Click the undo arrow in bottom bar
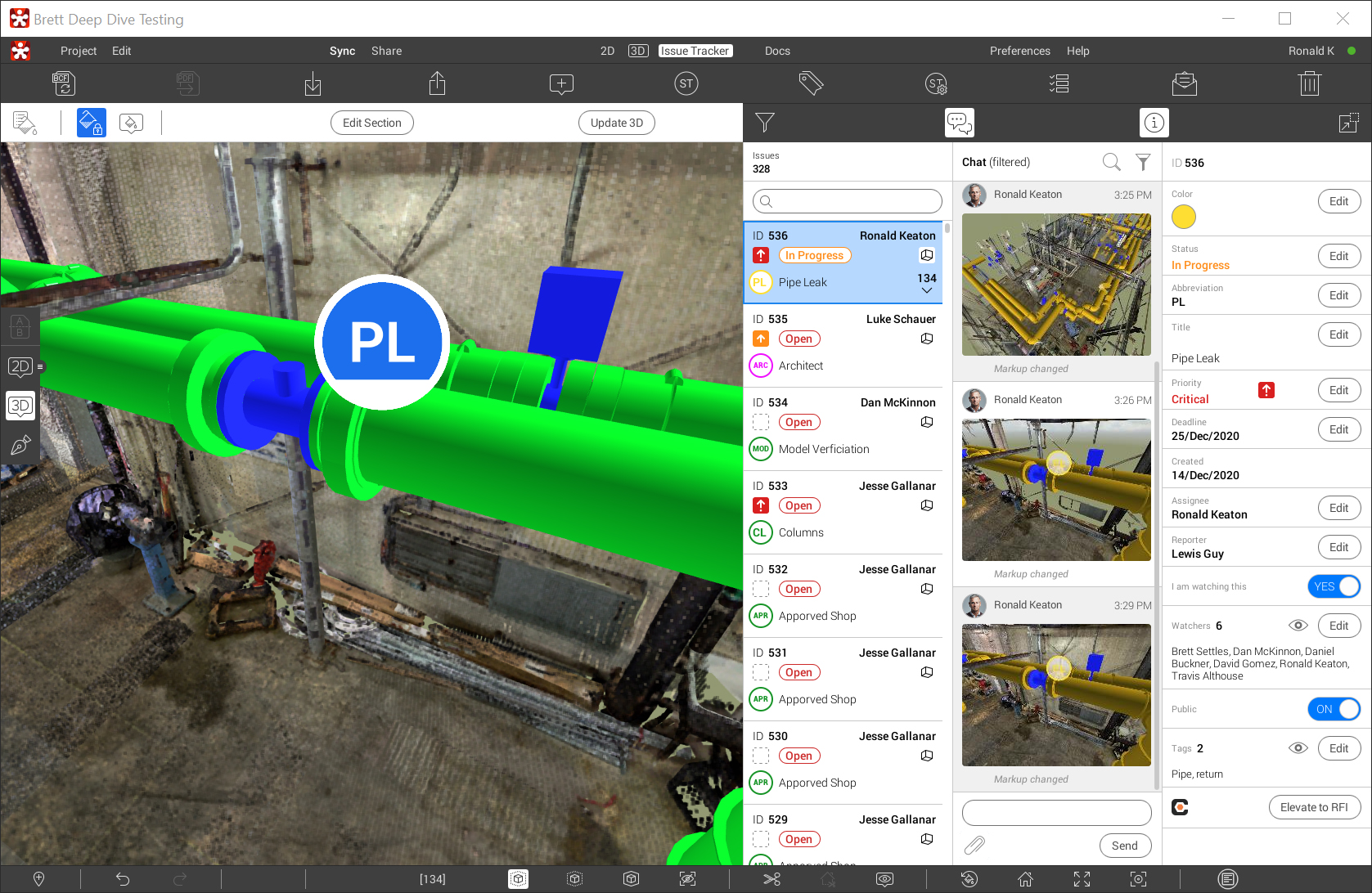The height and width of the screenshot is (893, 1372). (x=123, y=879)
